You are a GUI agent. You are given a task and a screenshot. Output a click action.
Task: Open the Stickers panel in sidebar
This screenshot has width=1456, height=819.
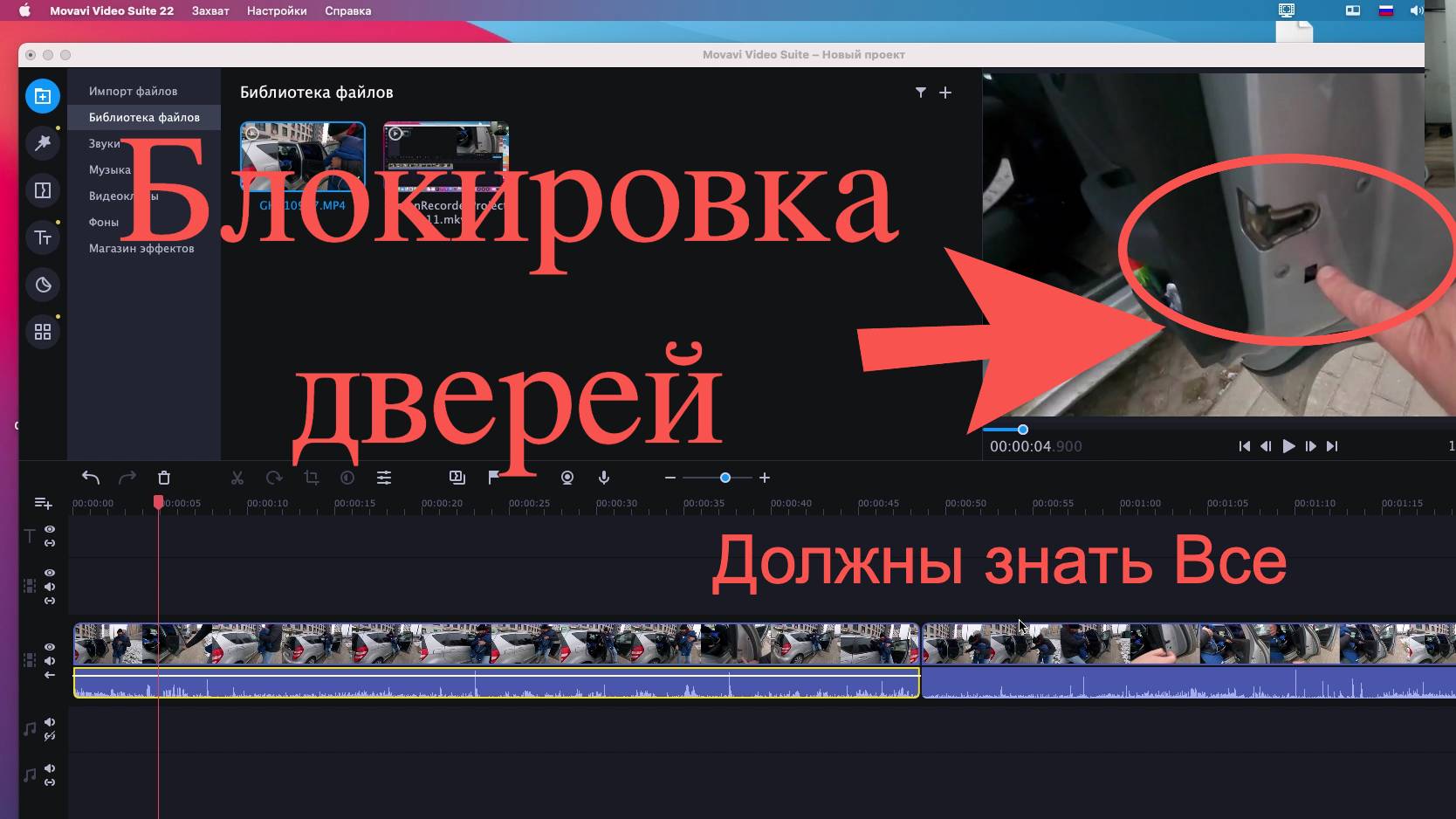click(43, 285)
